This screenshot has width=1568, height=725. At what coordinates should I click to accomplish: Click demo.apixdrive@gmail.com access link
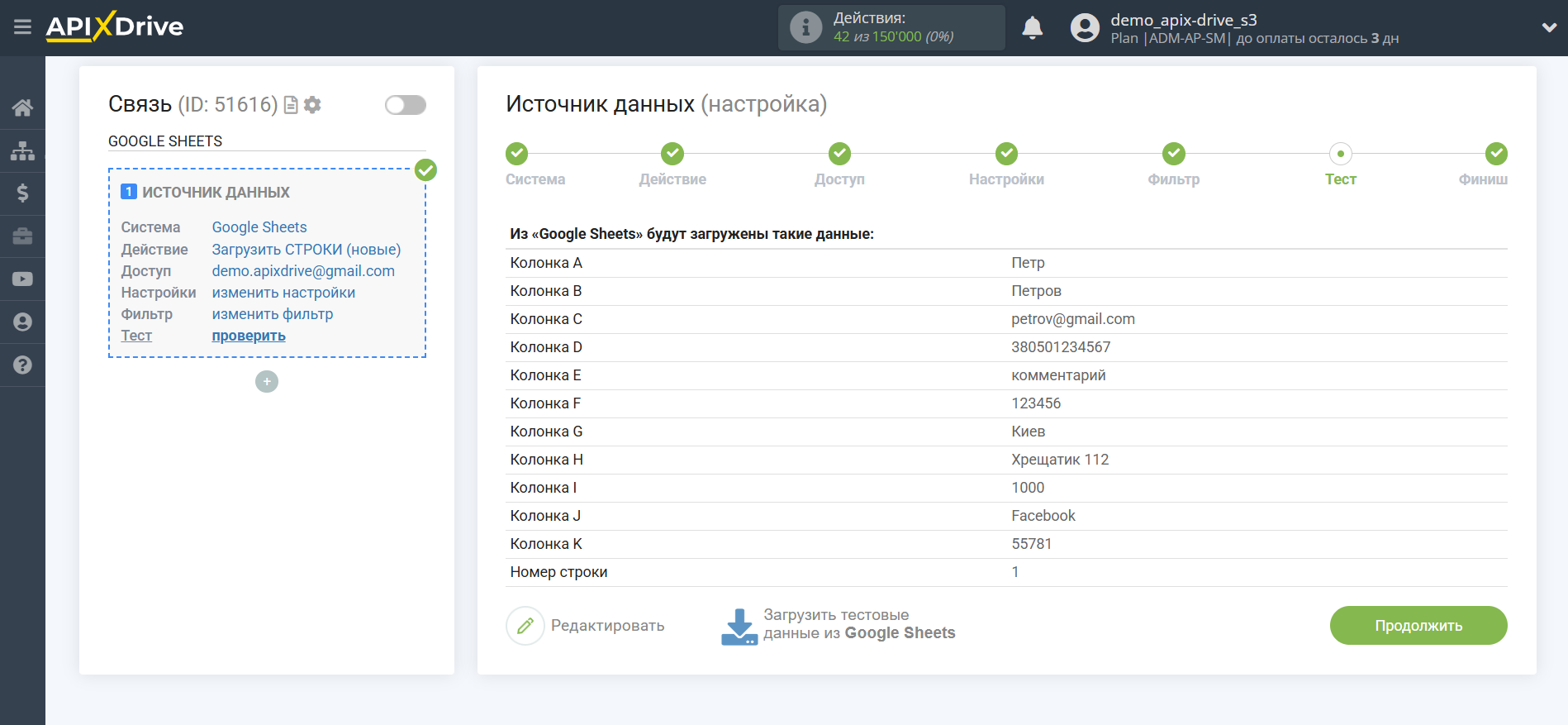click(x=303, y=271)
